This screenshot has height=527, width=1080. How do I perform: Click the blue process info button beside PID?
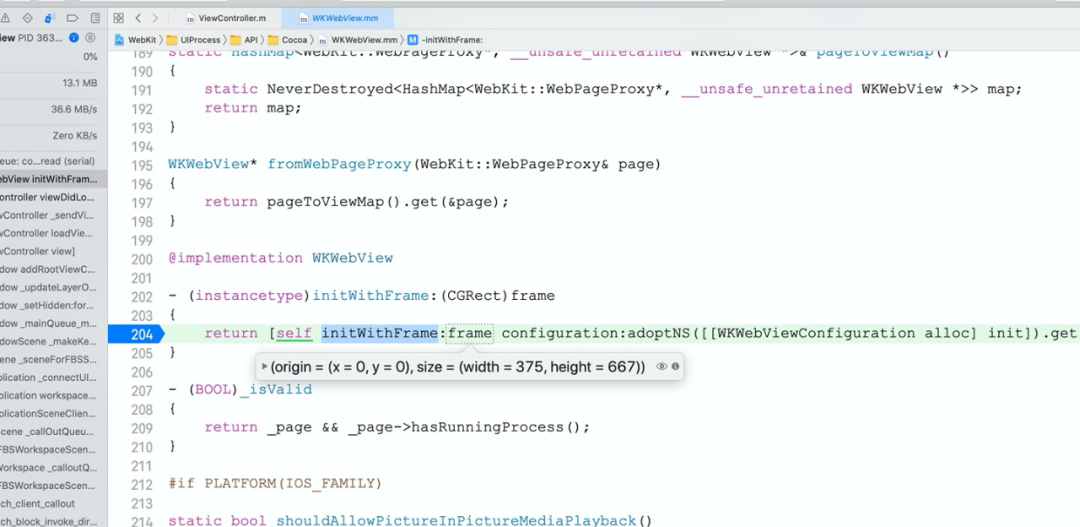coord(74,38)
